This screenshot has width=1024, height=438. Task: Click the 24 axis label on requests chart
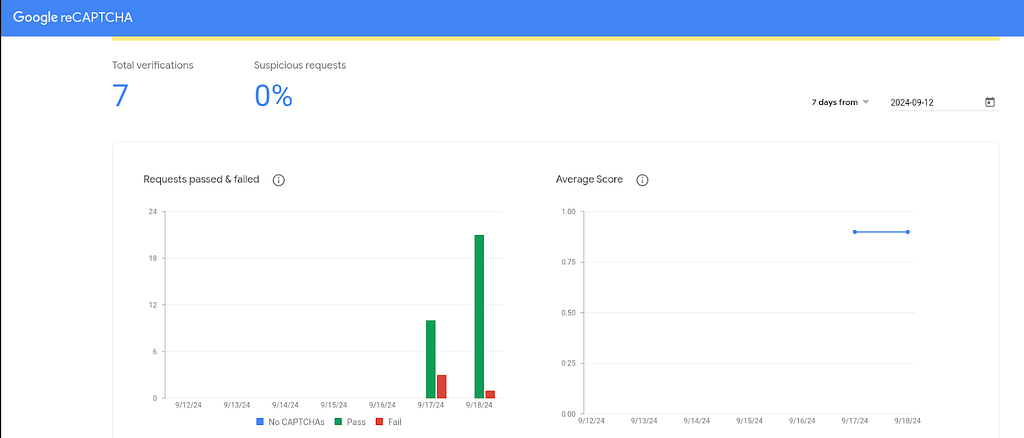pos(153,211)
